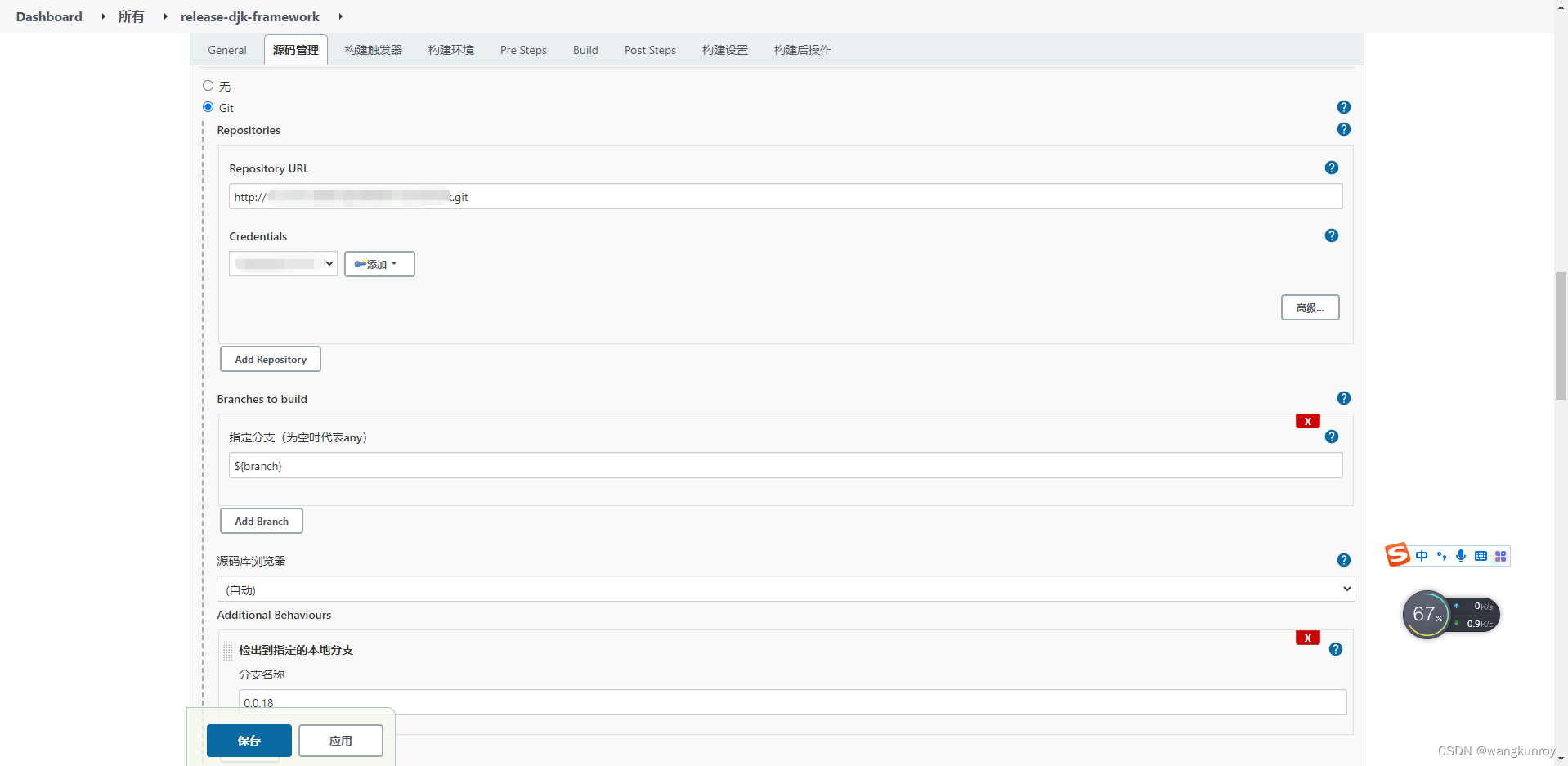Switch to the 源码管理 tab

click(x=296, y=50)
